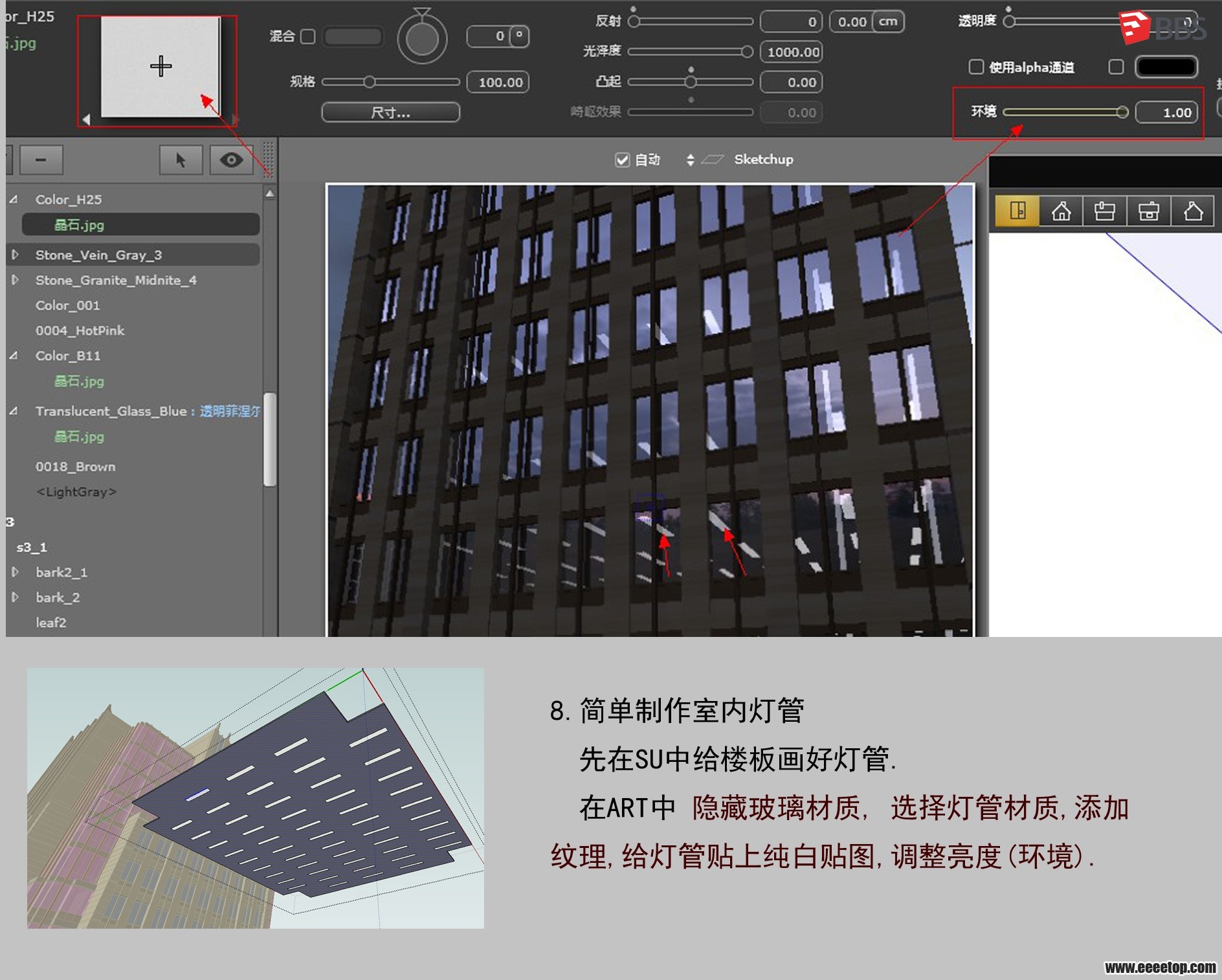Viewport: 1222px width, 980px height.
Task: Adjust the 反射 reflection slider
Action: tap(691, 21)
